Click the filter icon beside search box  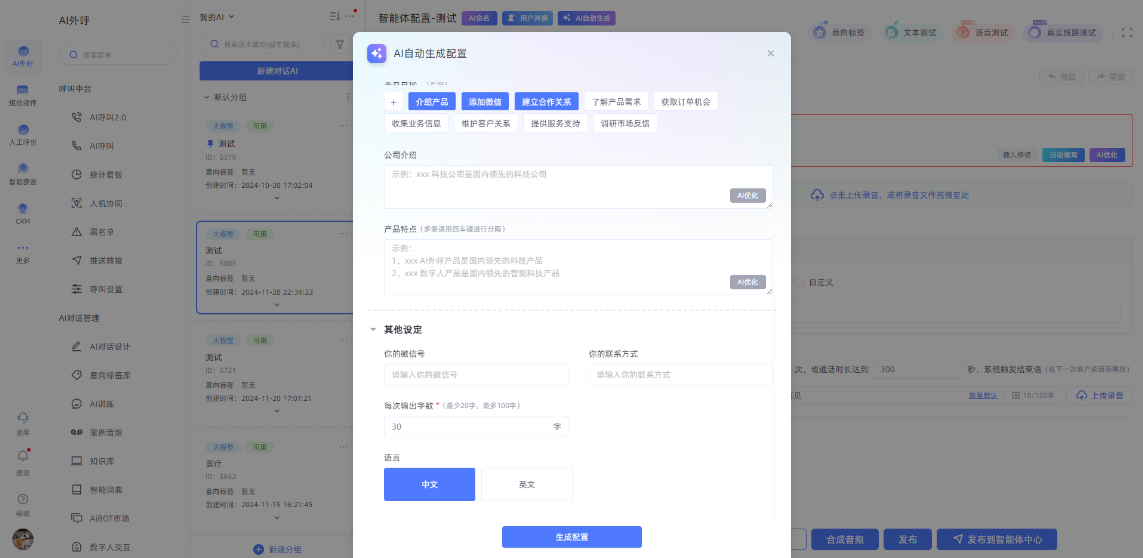(x=339, y=44)
